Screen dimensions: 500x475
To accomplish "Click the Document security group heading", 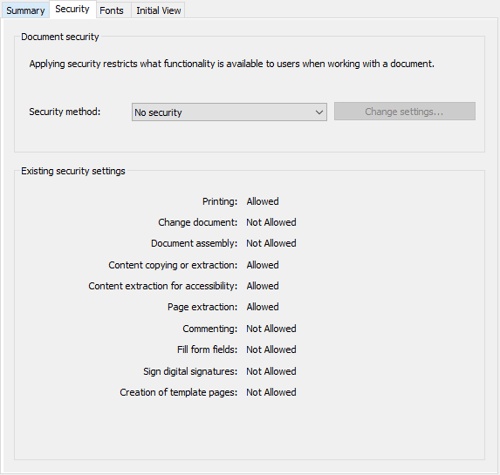I will 60,37.
